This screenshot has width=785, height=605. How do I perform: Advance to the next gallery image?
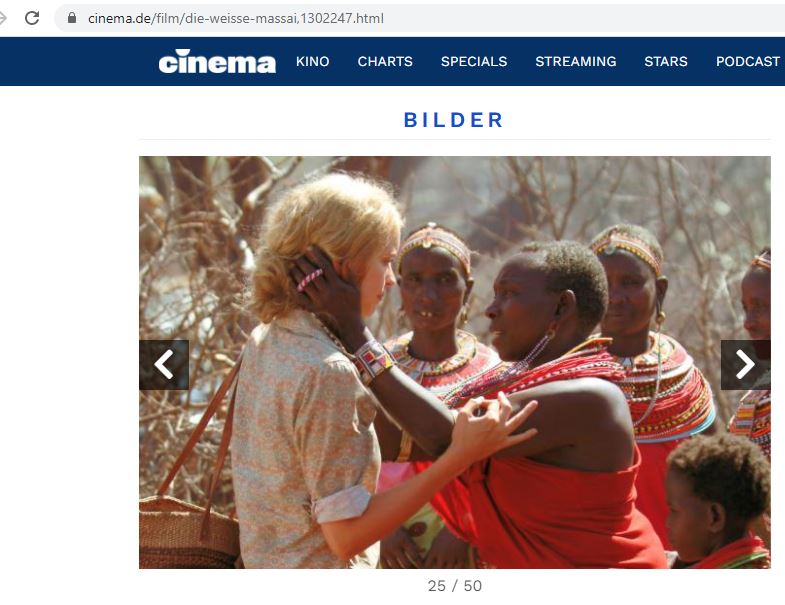click(x=745, y=365)
